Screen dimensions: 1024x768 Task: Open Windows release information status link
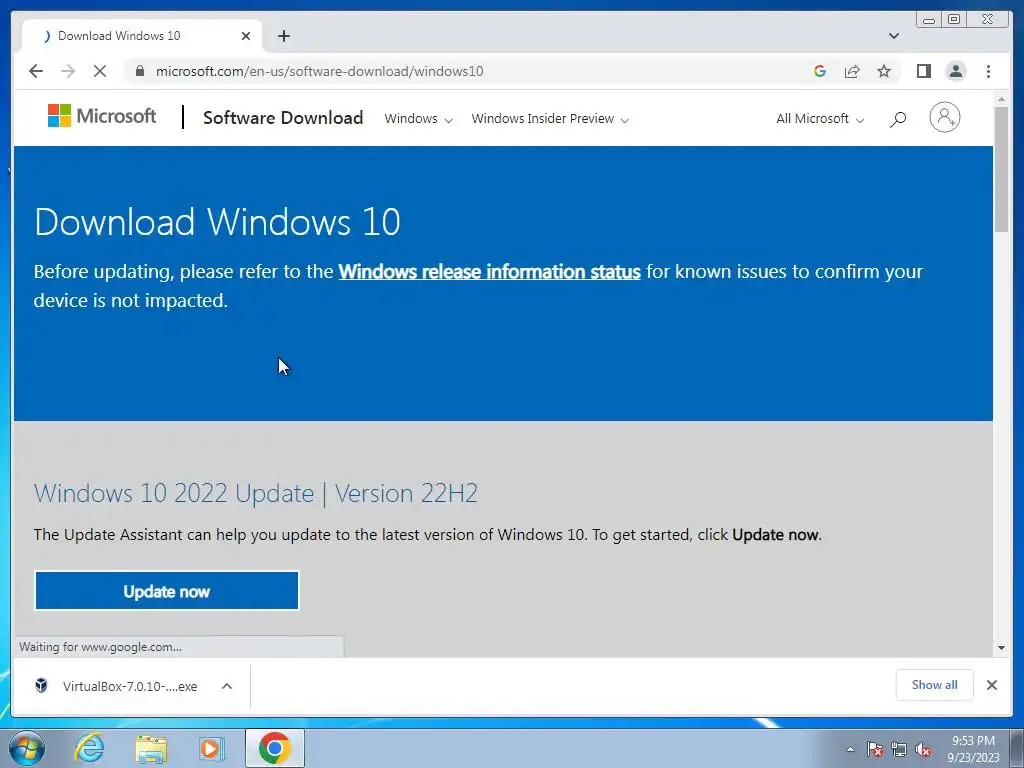point(489,272)
